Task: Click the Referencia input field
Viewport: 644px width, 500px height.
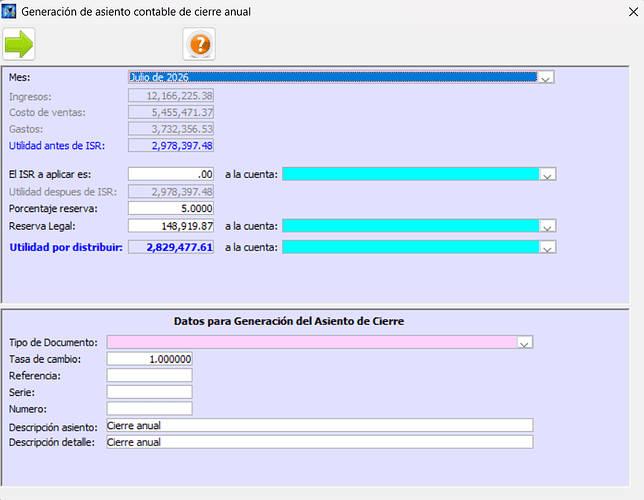Action: [150, 376]
